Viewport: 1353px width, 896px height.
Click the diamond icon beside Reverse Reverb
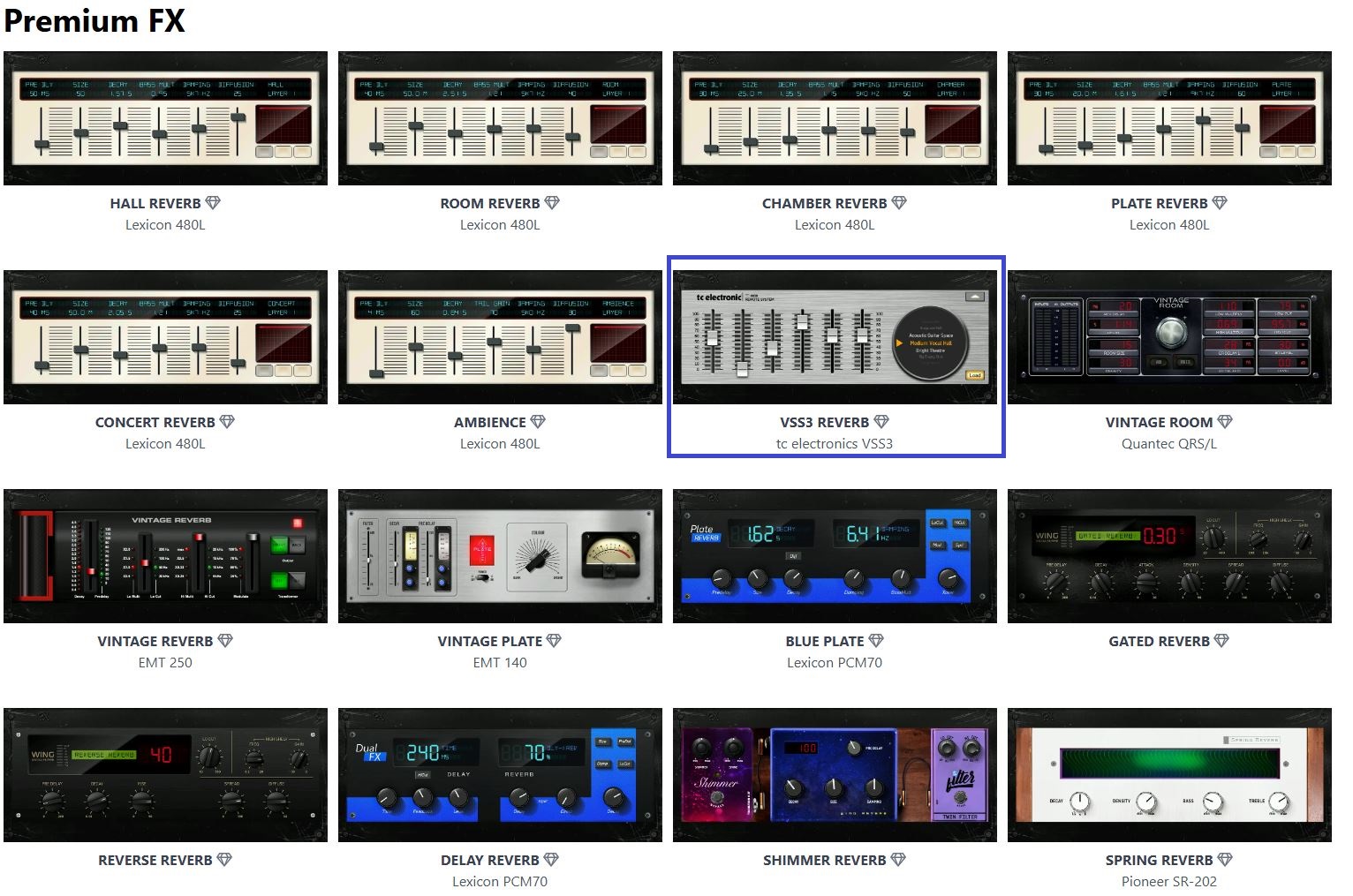pyautogui.click(x=224, y=860)
